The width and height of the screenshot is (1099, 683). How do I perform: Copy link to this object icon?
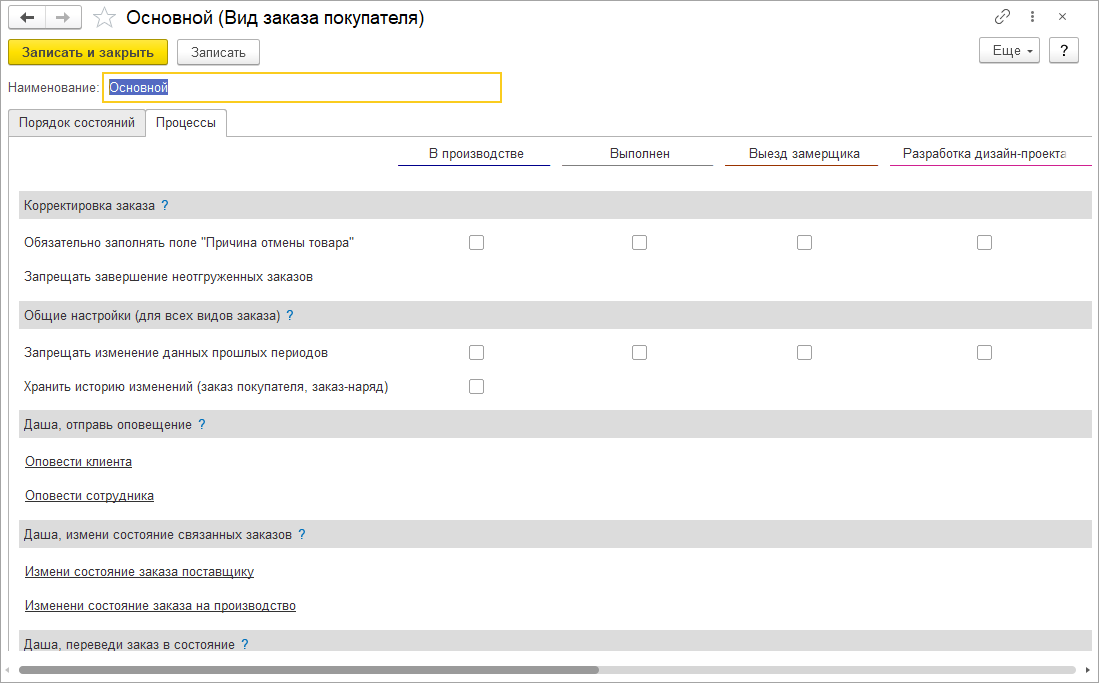[1002, 17]
